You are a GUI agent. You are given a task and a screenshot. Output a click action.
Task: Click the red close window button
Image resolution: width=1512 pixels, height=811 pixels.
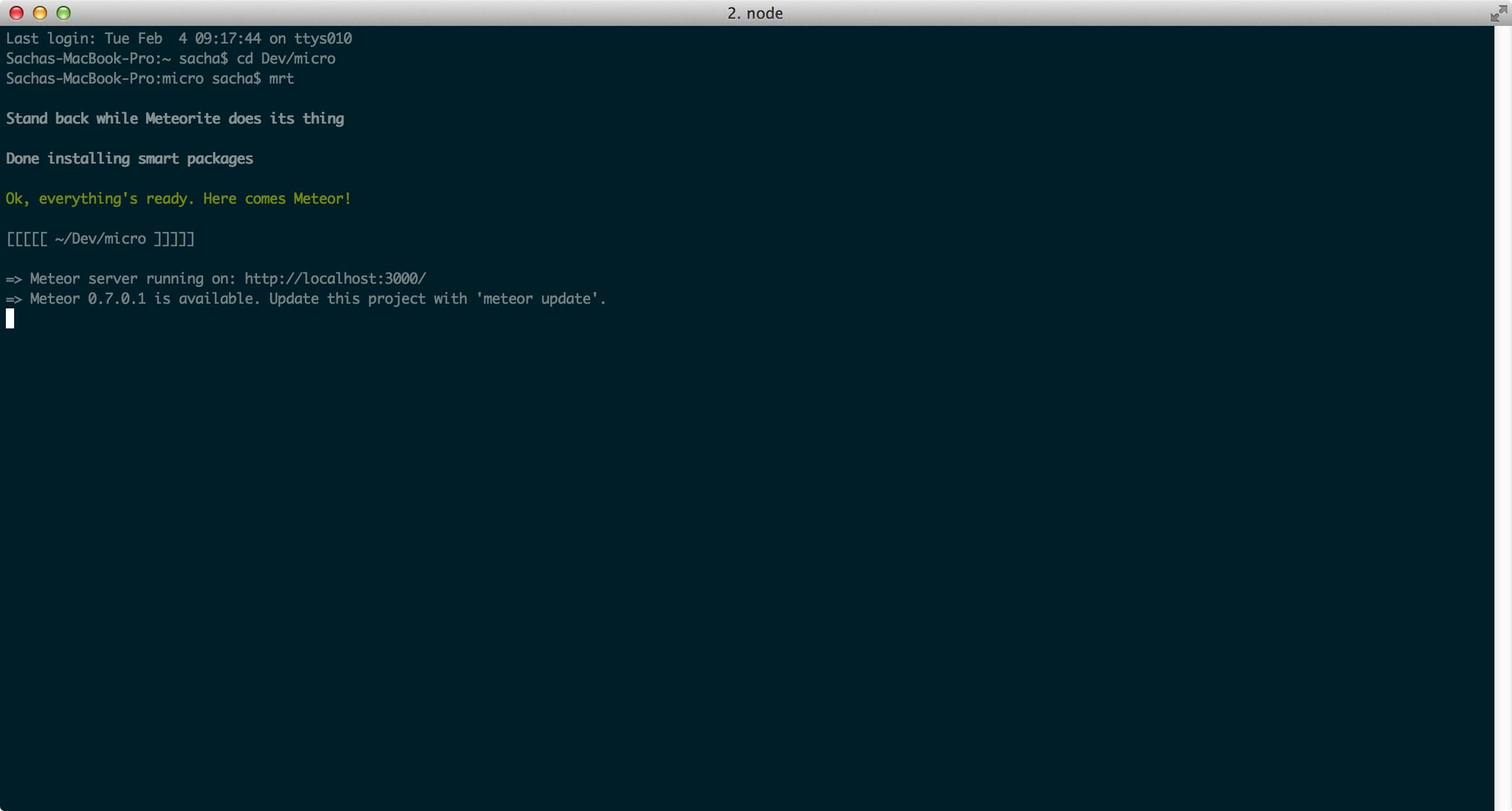pyautogui.click(x=16, y=13)
